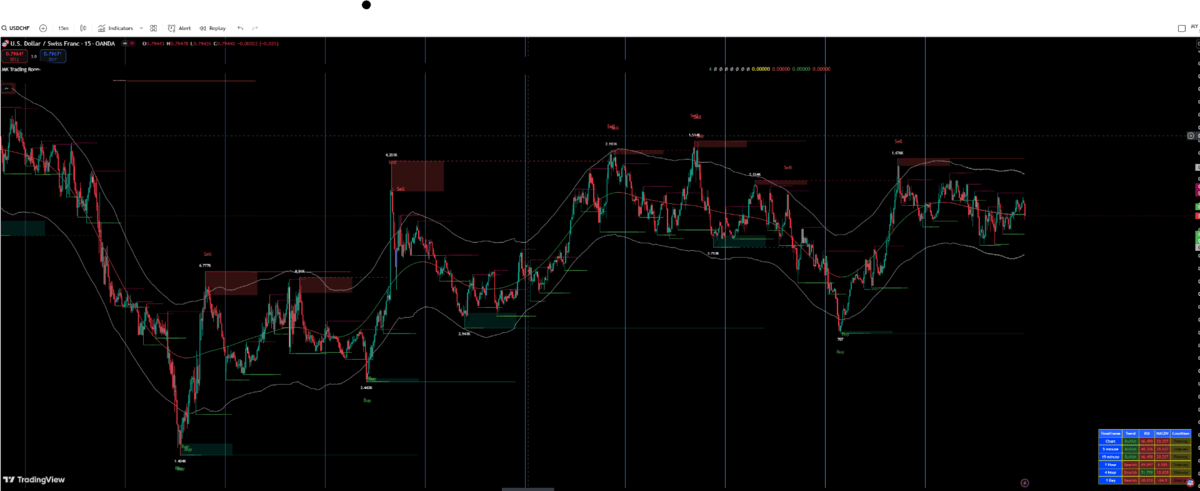The image size is (1200, 491).
Task: Click the red flag badge at table corner
Action: (1190, 483)
